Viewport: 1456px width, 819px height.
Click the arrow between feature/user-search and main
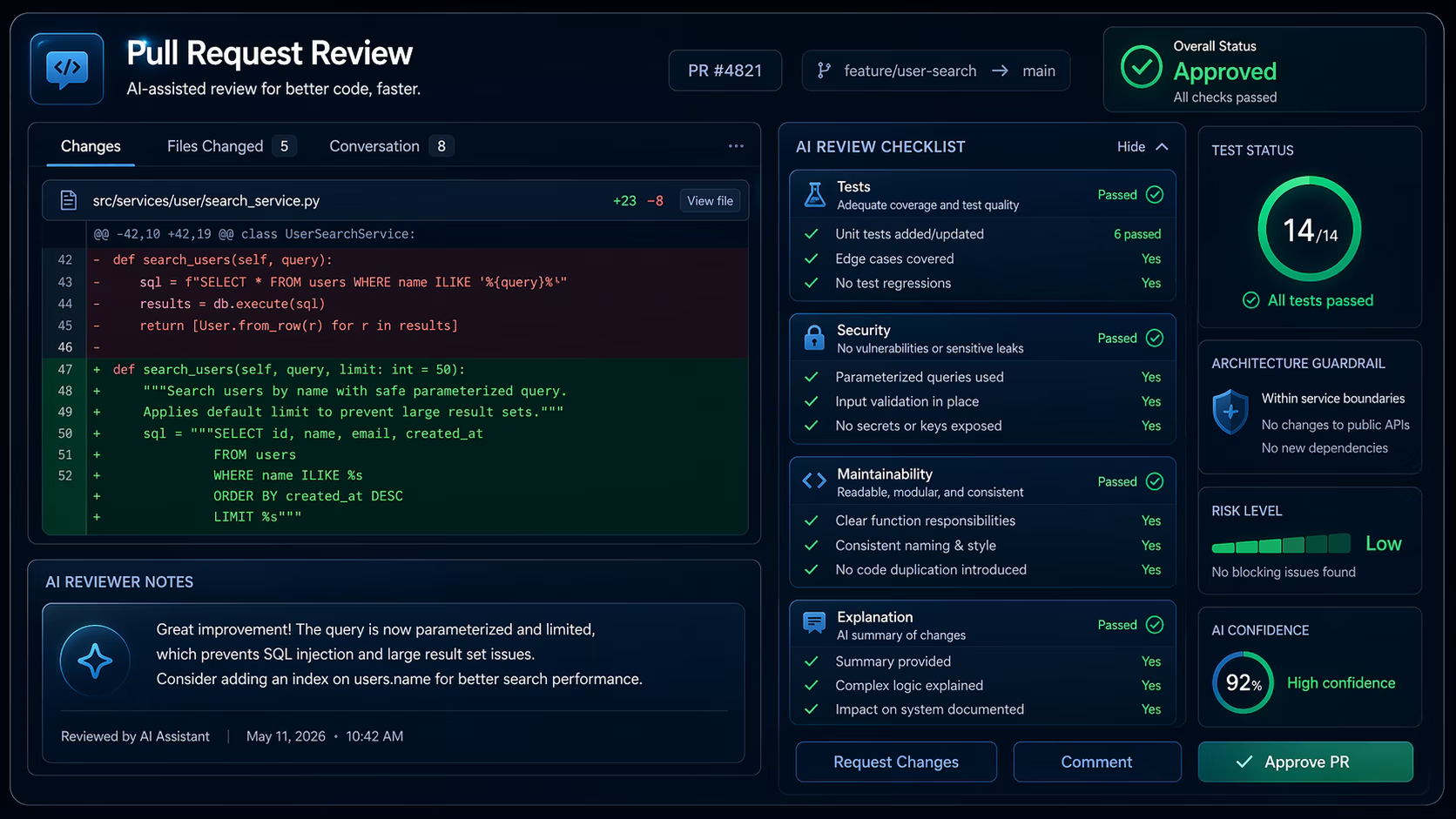pos(1000,70)
